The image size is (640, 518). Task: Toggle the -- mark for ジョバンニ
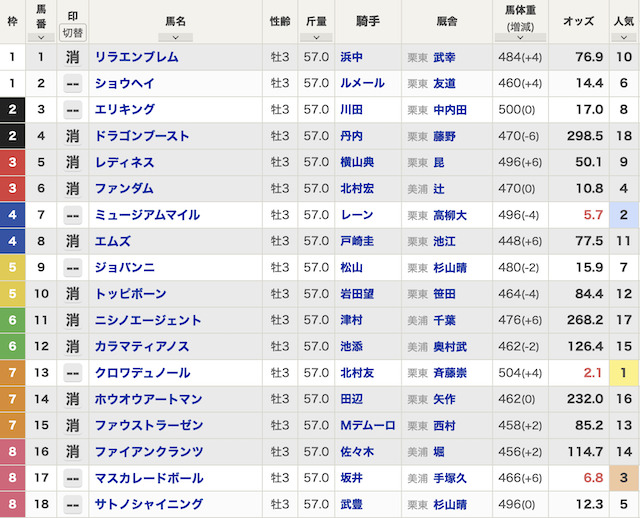(73, 268)
